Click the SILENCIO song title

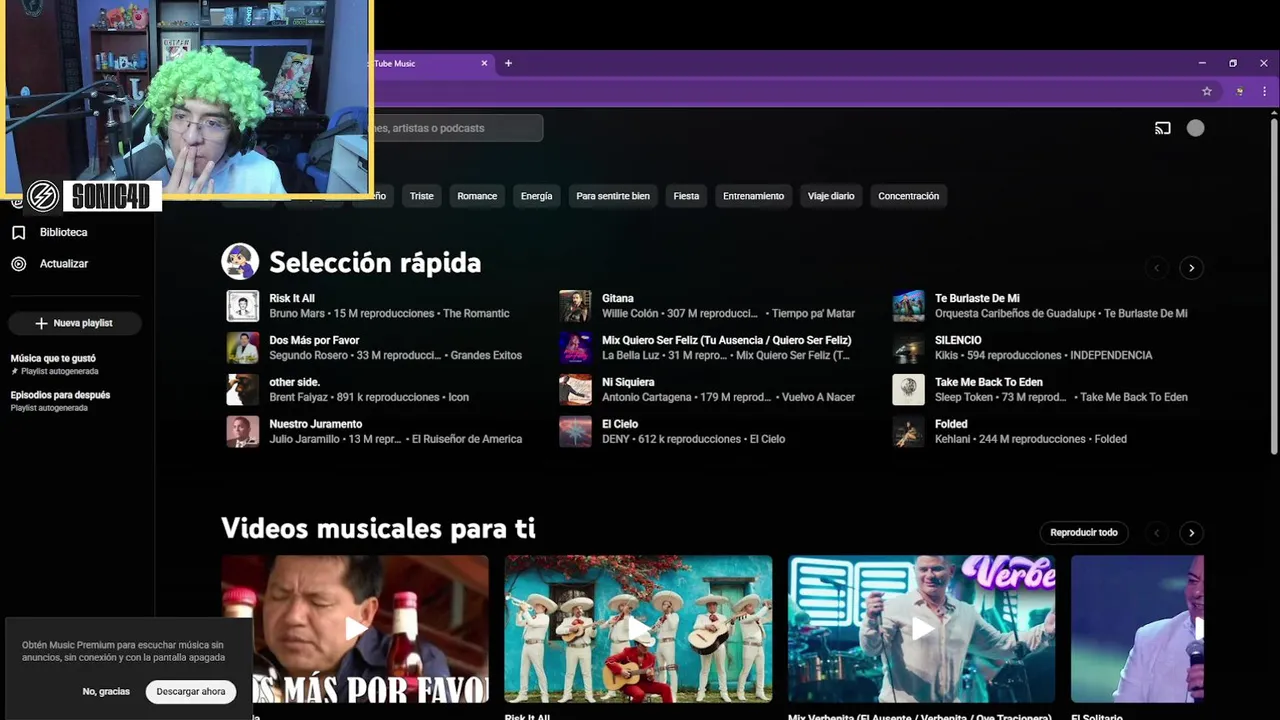[958, 340]
